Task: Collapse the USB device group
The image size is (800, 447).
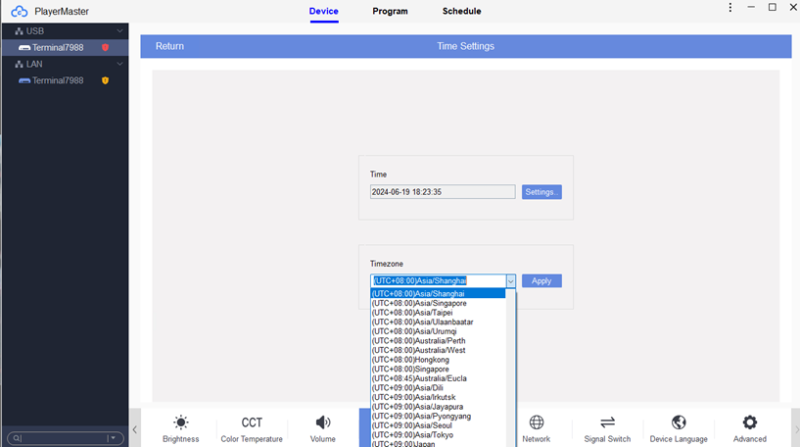Action: pos(120,31)
